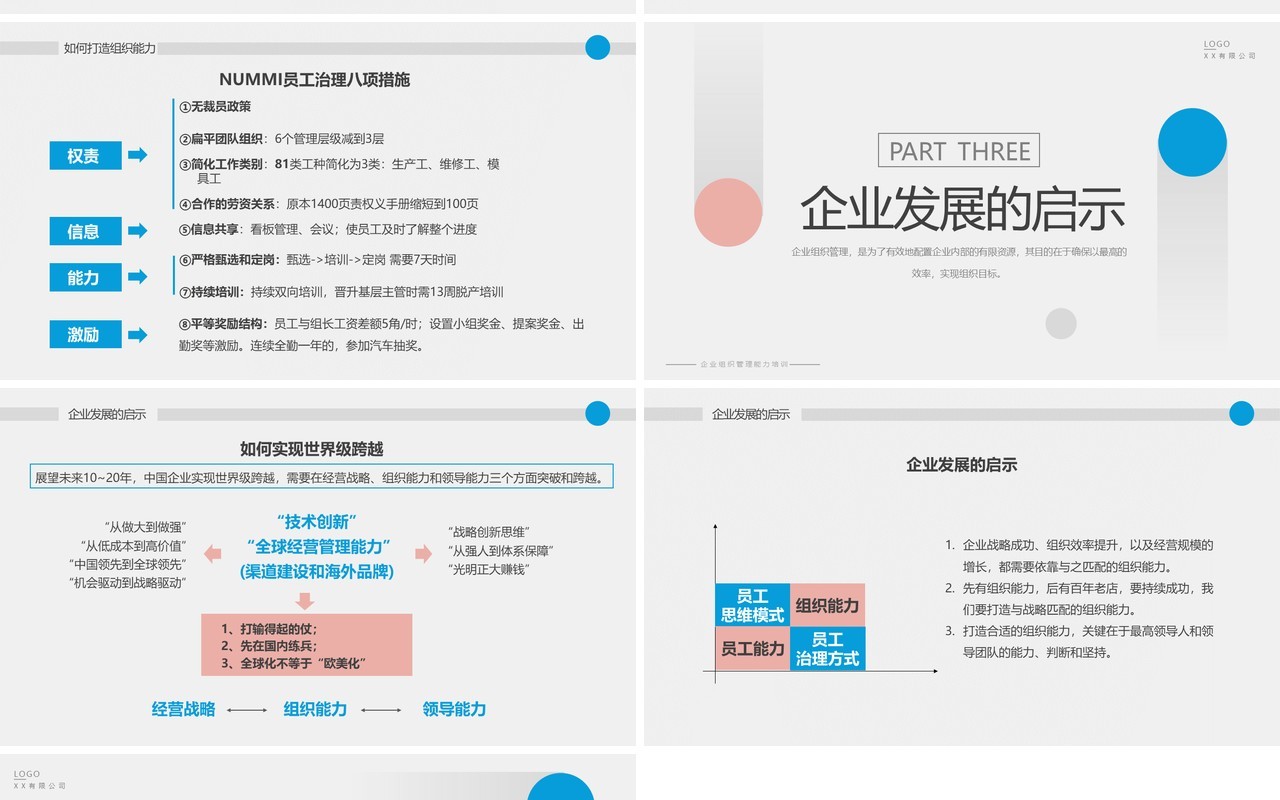1280x800 pixels.
Task: Click the pink box item 2、先在国内练兵
Action: (269, 645)
